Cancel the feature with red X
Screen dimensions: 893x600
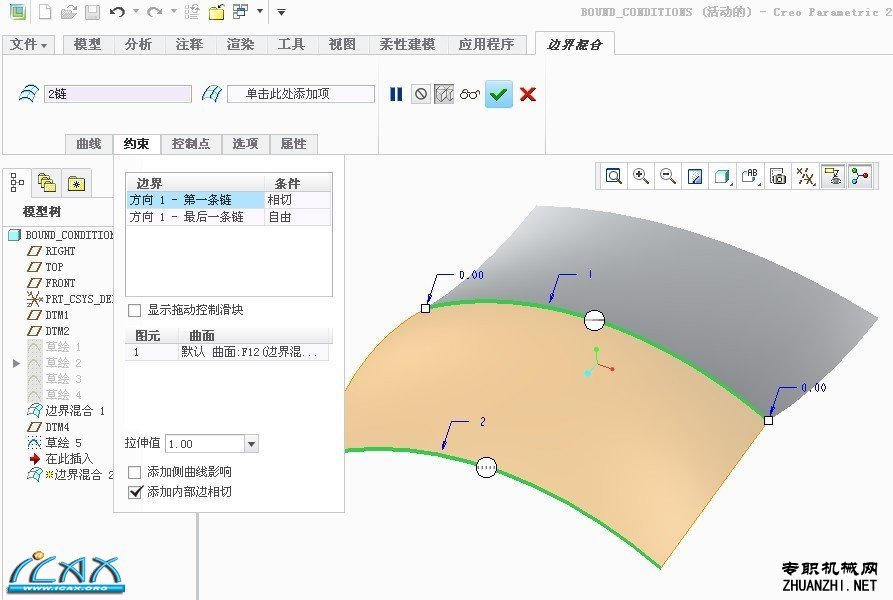click(x=528, y=94)
